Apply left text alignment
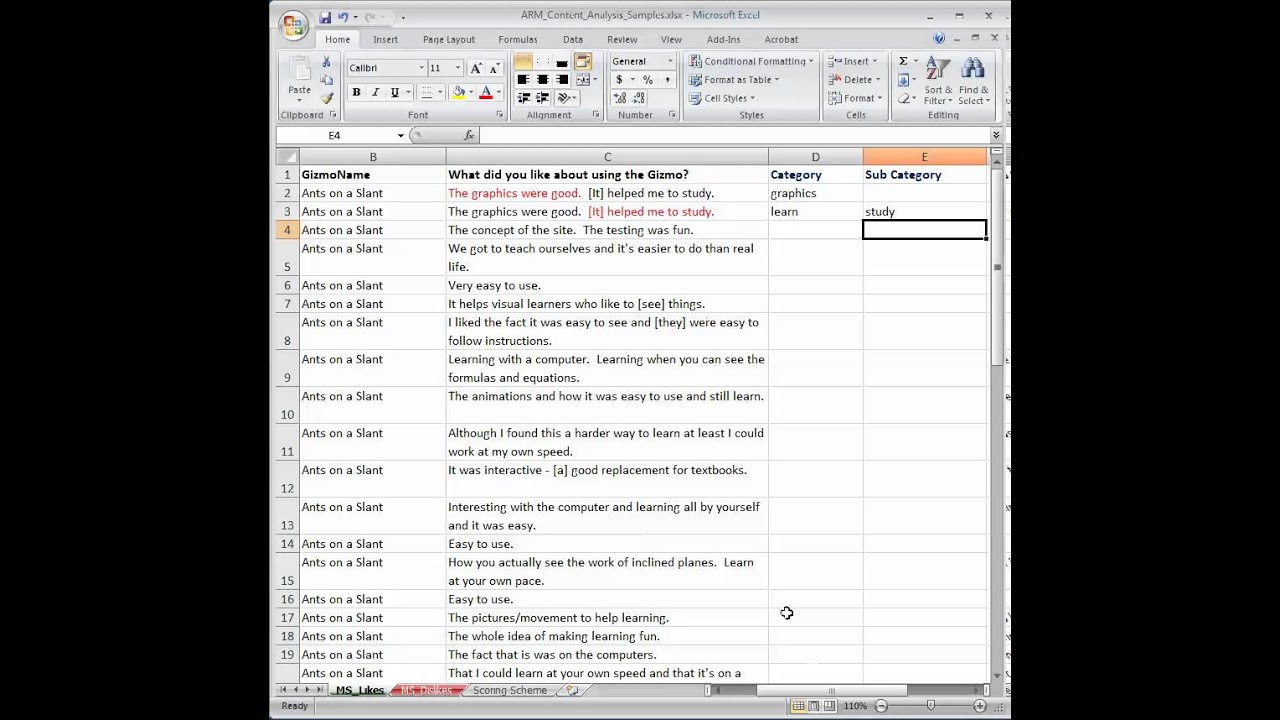The width and height of the screenshot is (1280, 720). click(x=523, y=80)
